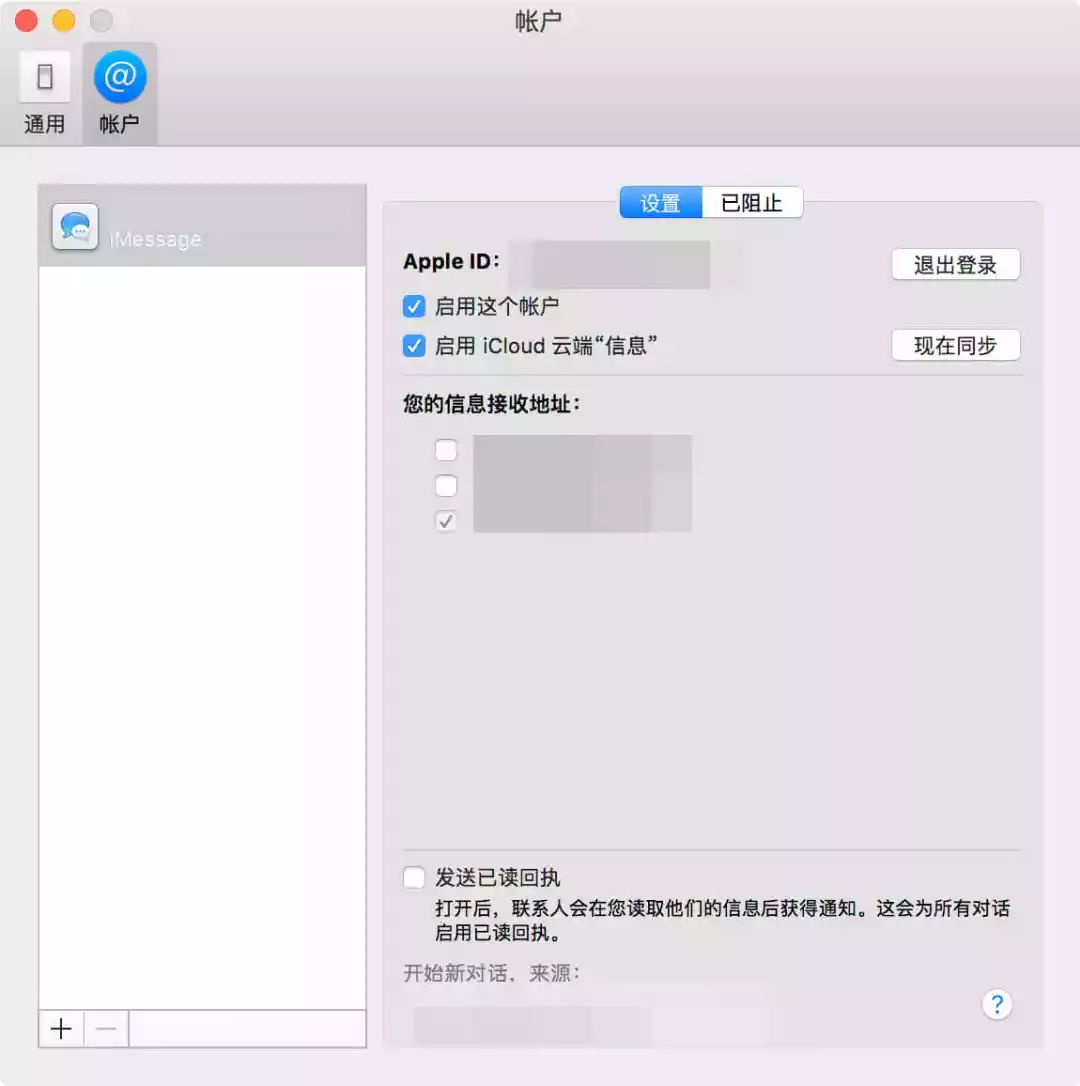
Task: Switch to the 设置 tab
Action: pyautogui.click(x=660, y=202)
